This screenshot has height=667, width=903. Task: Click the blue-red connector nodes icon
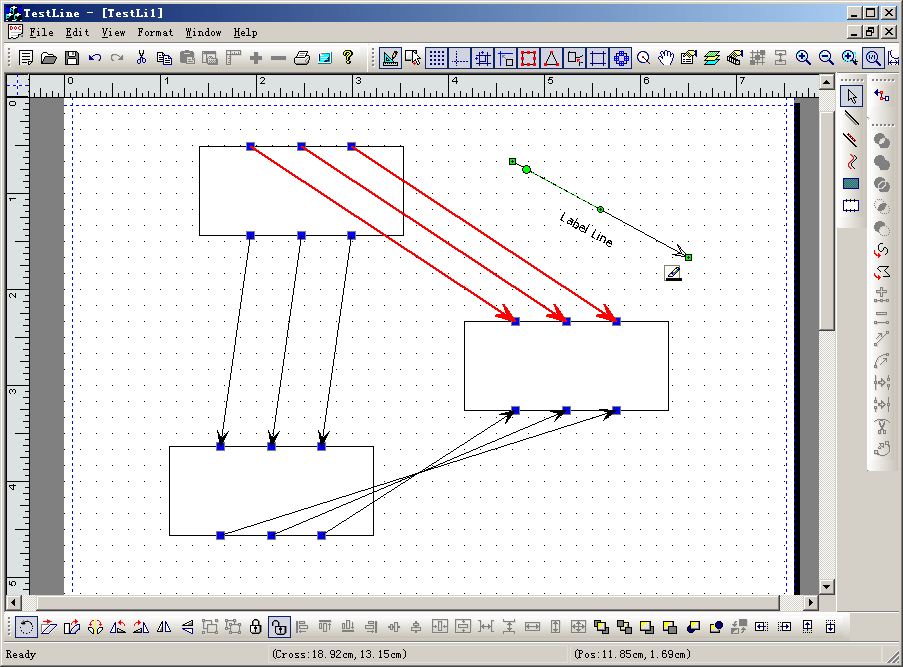point(882,96)
